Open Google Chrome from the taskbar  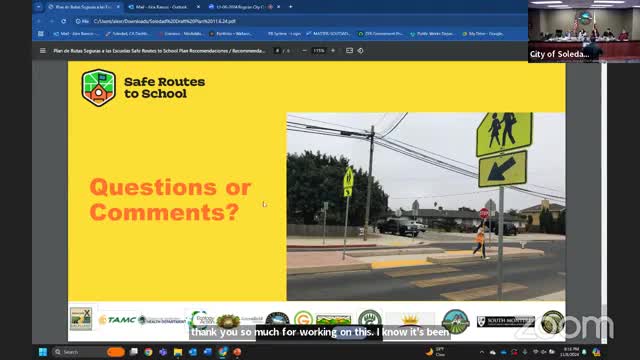click(148, 352)
